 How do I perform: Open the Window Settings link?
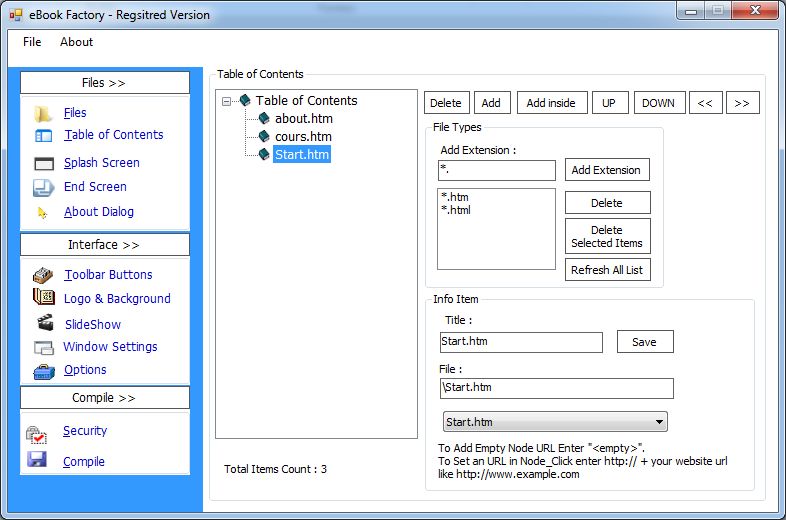[110, 347]
